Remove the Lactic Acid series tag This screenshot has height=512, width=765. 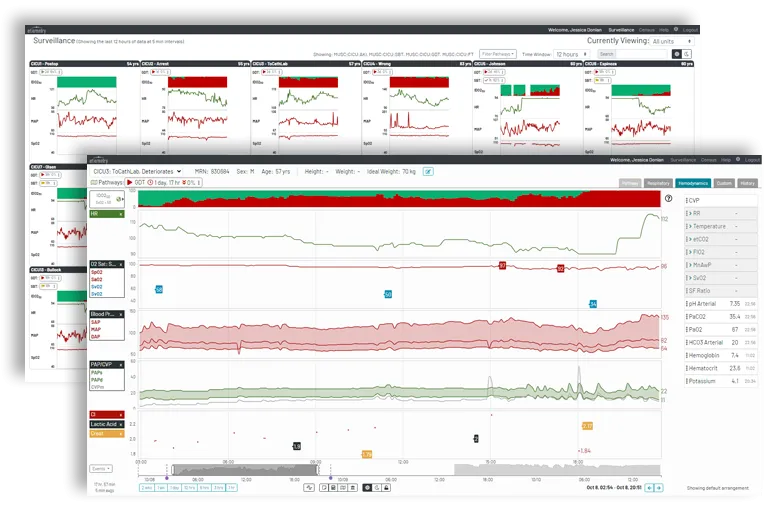[121, 424]
